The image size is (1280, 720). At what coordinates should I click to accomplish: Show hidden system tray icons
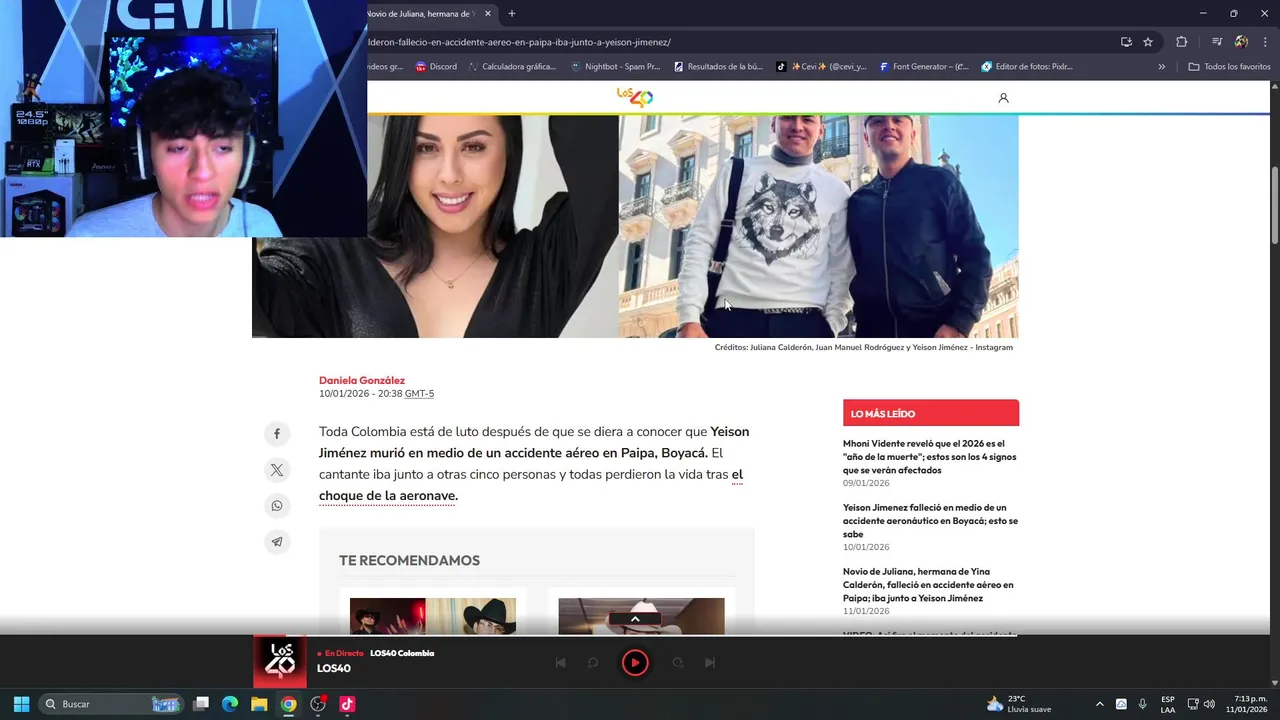(x=1099, y=704)
